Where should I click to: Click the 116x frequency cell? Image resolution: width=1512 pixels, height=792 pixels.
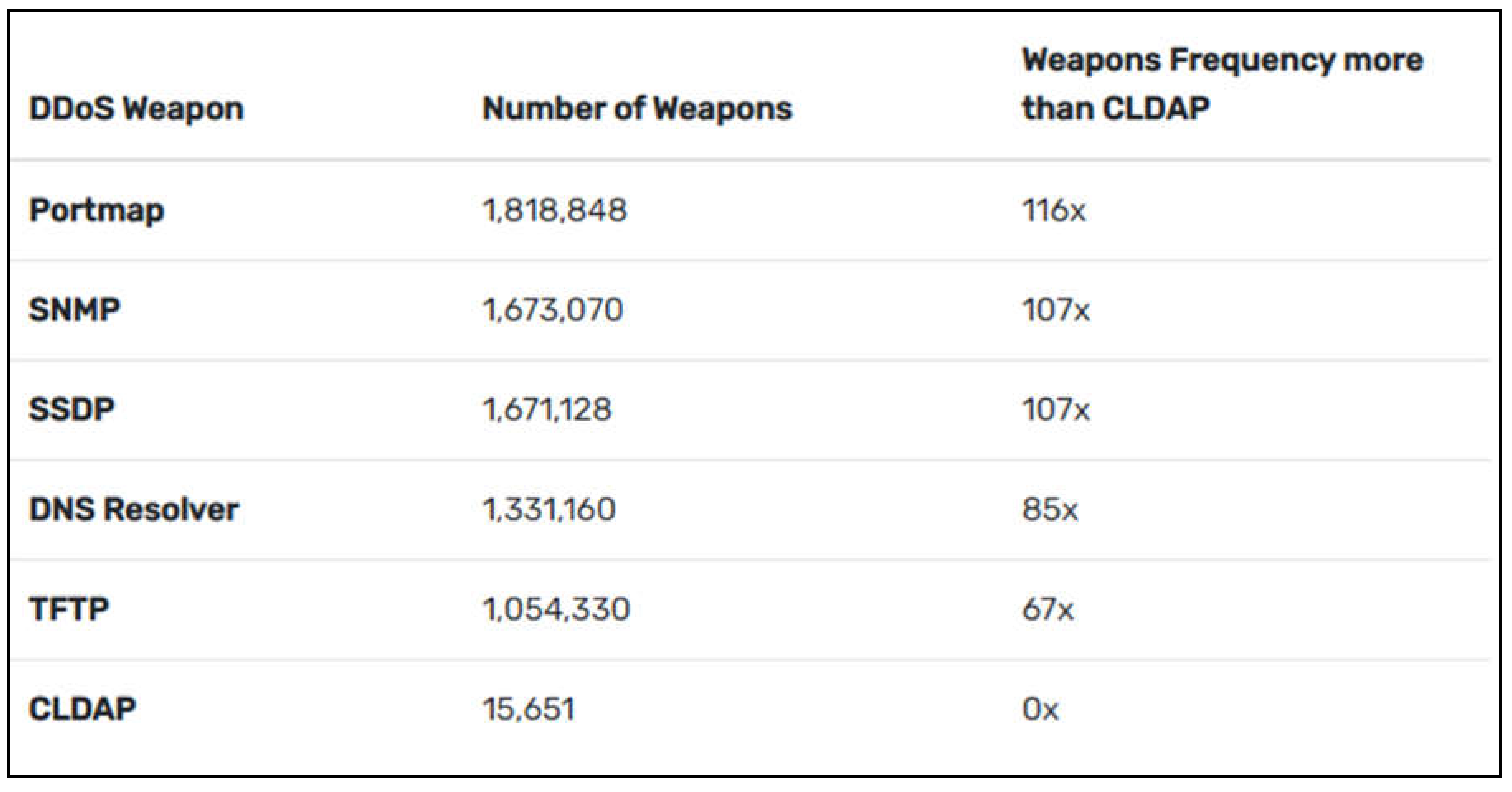point(1054,210)
